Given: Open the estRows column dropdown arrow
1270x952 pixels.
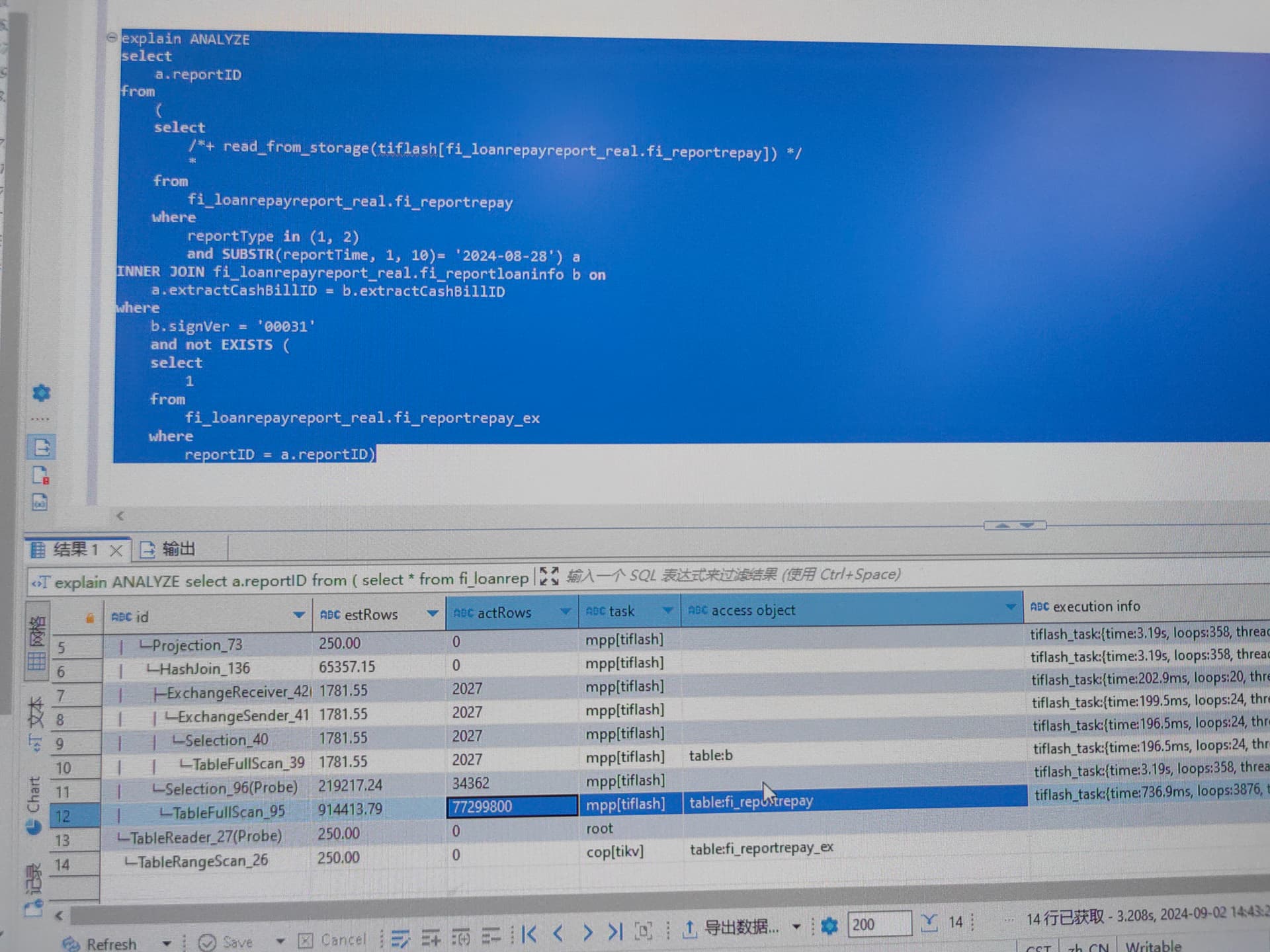Looking at the screenshot, I should 432,614.
